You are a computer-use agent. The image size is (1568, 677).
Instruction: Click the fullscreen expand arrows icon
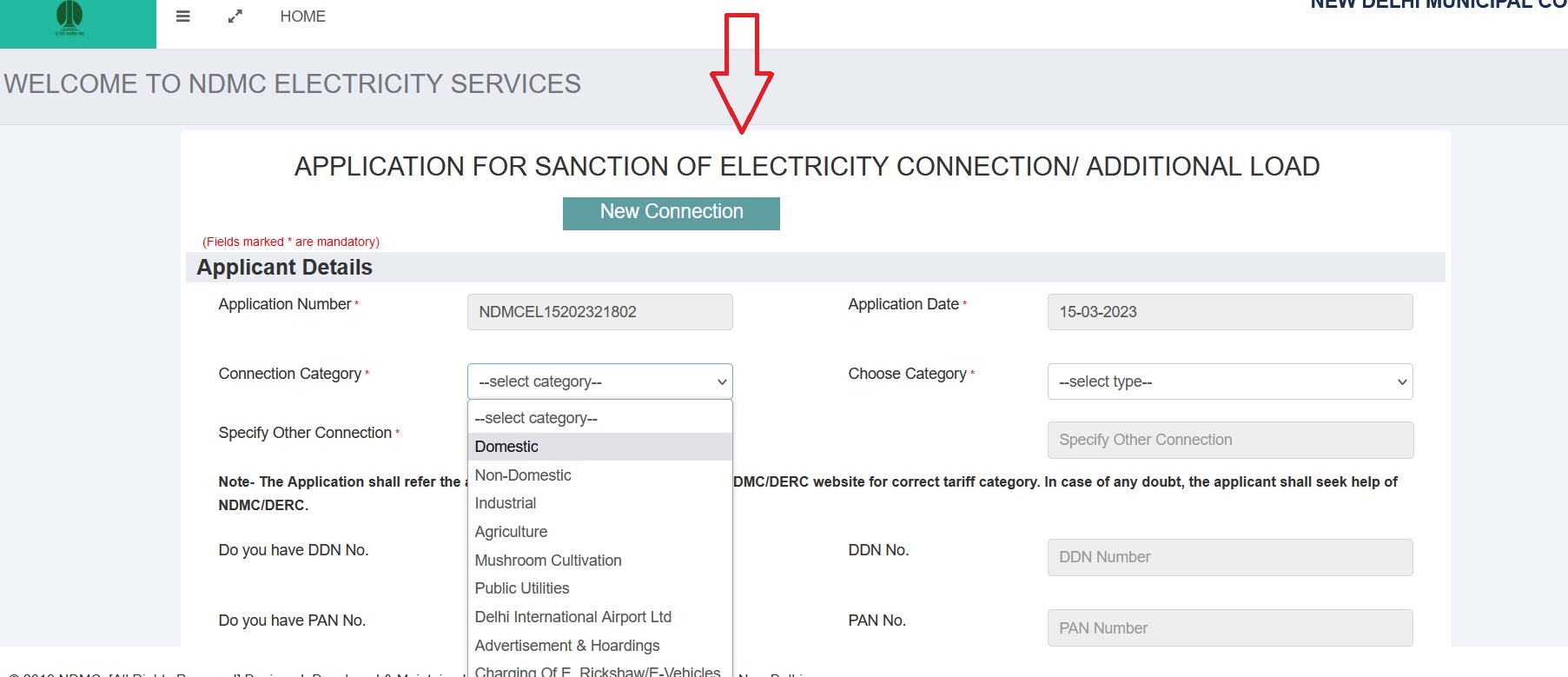(235, 17)
